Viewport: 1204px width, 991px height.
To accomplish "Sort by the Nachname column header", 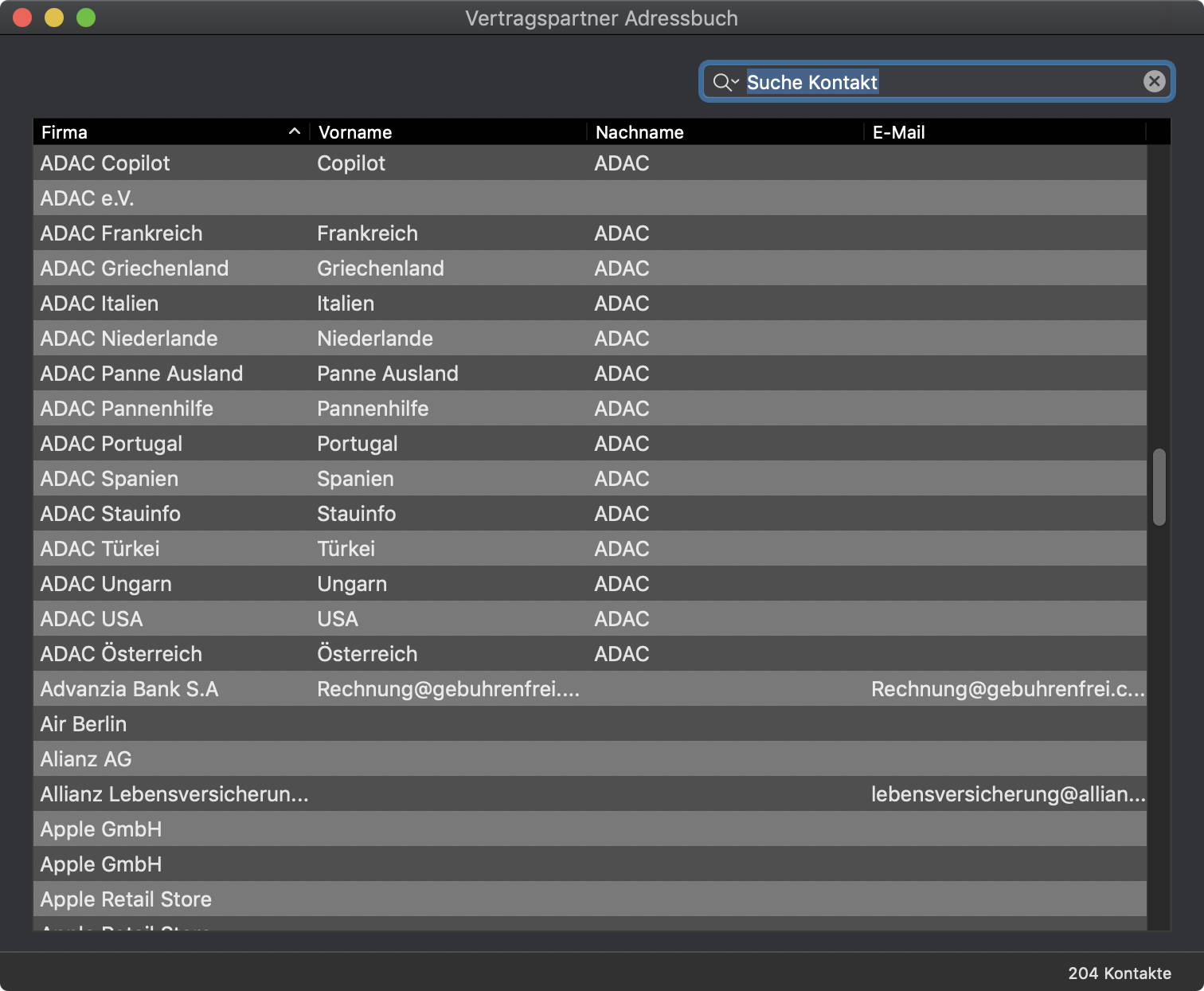I will 725,132.
